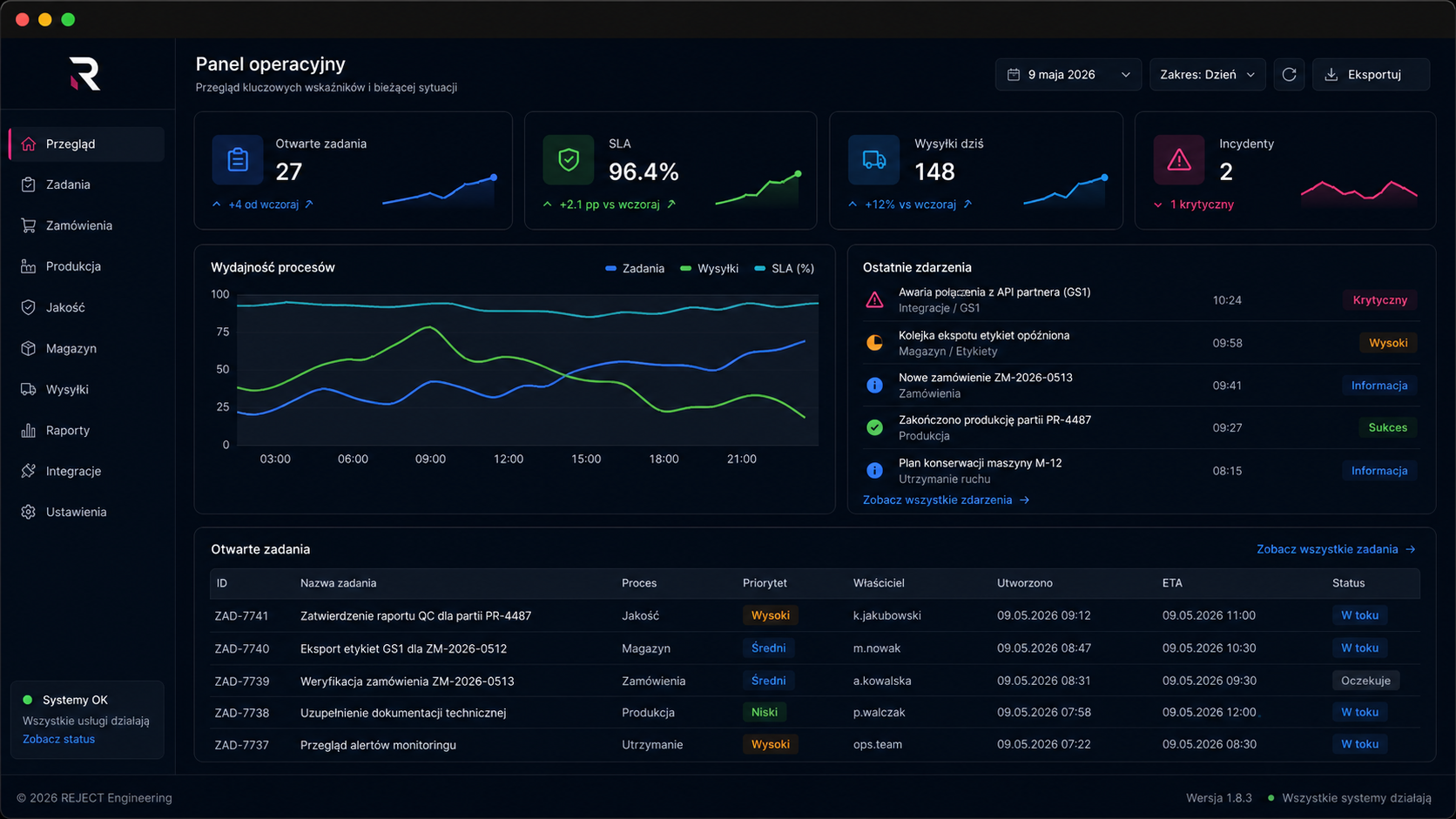Click the ZAD-7739 task ID
1456x819 pixels.
pos(241,681)
